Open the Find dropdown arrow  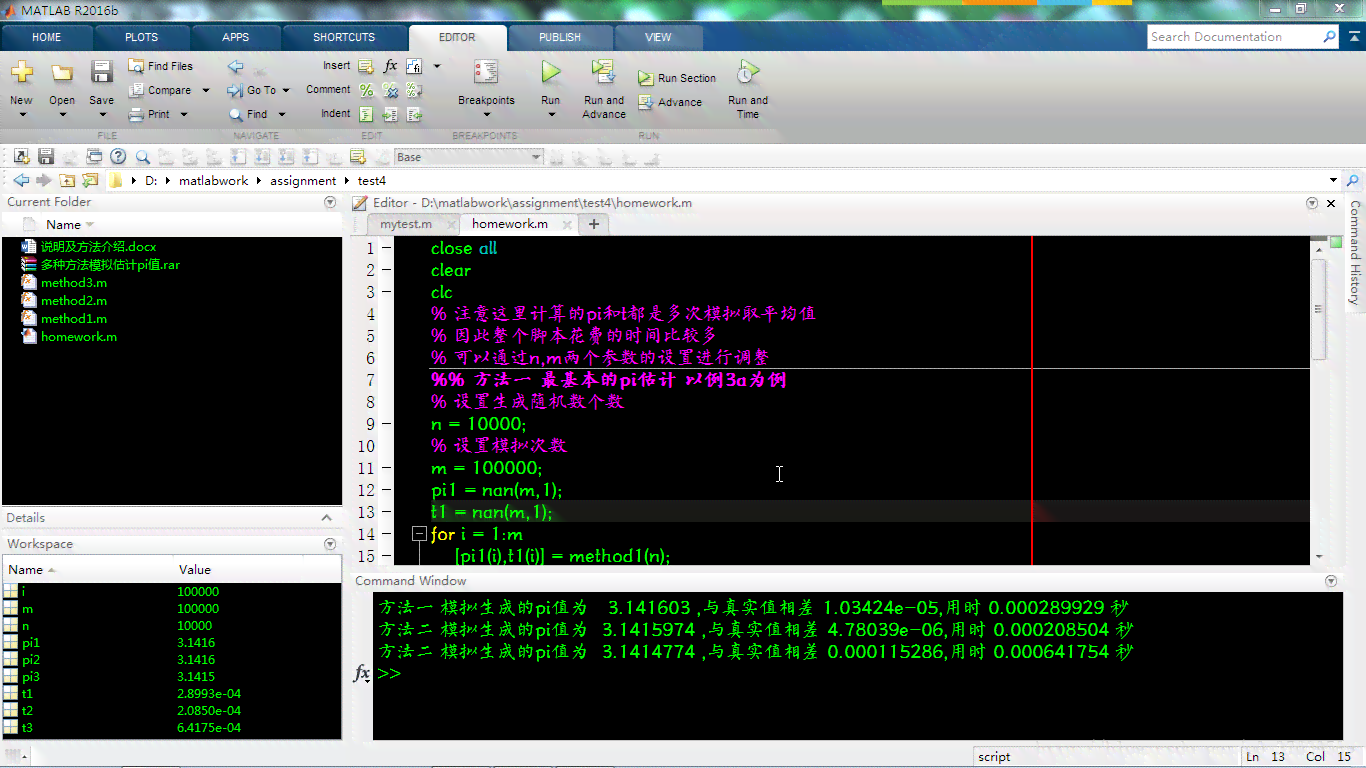[282, 114]
